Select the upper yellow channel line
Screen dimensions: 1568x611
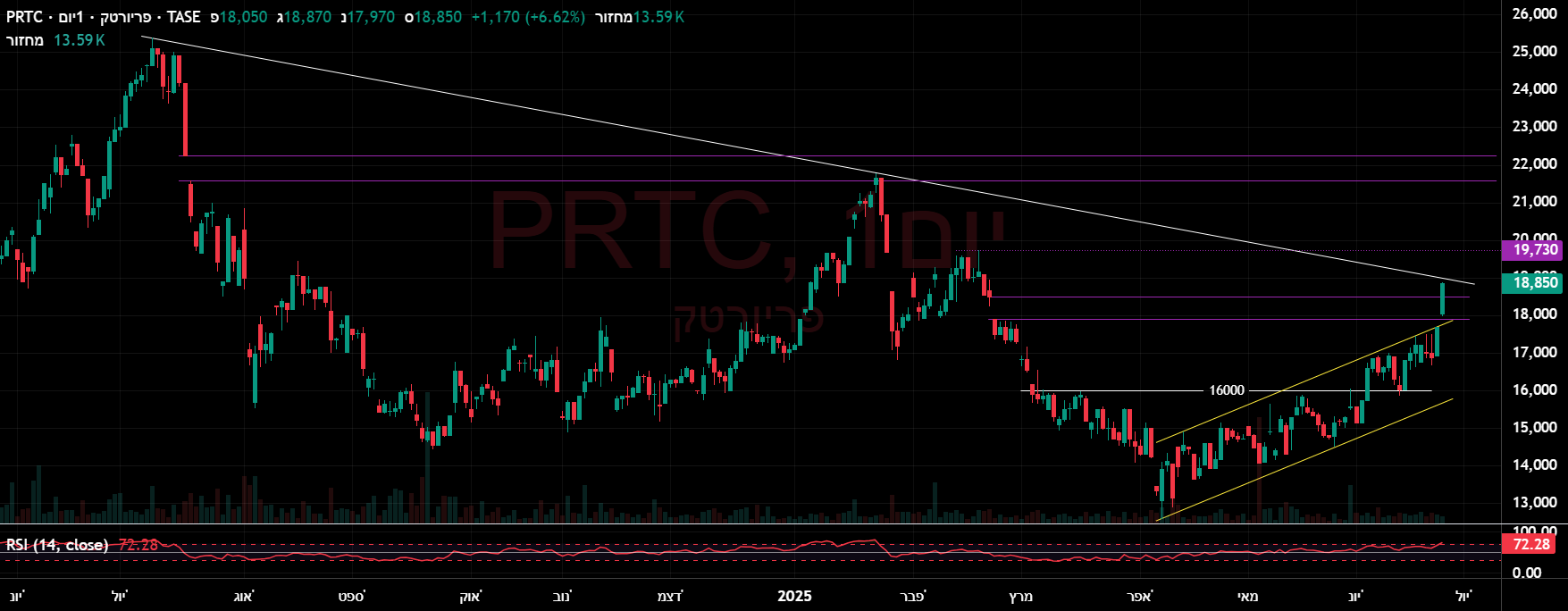click(x=1304, y=381)
